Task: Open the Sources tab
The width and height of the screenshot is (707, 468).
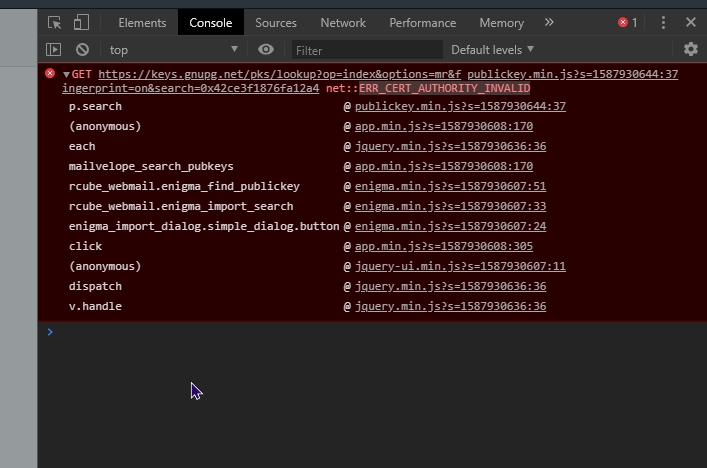Action: coord(276,23)
